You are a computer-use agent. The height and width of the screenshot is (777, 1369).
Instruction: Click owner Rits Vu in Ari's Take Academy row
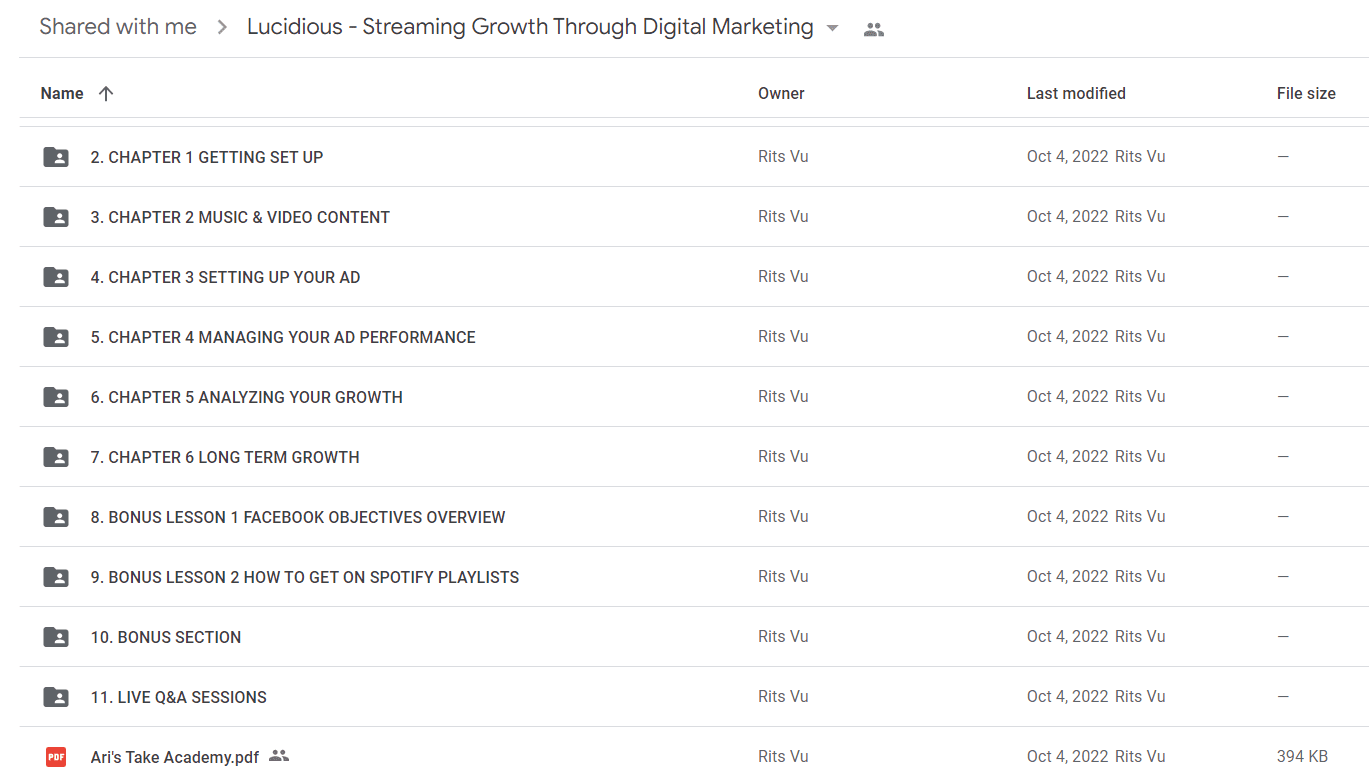783,756
